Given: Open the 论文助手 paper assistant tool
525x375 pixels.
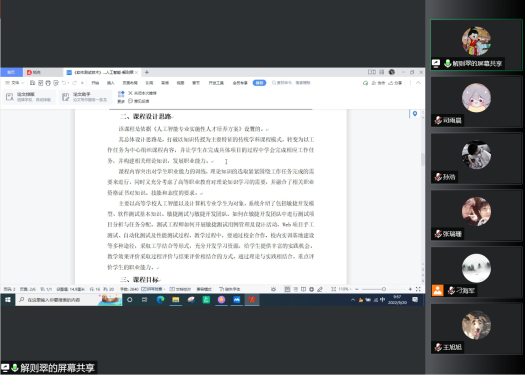Looking at the screenshot, I should (x=85, y=97).
